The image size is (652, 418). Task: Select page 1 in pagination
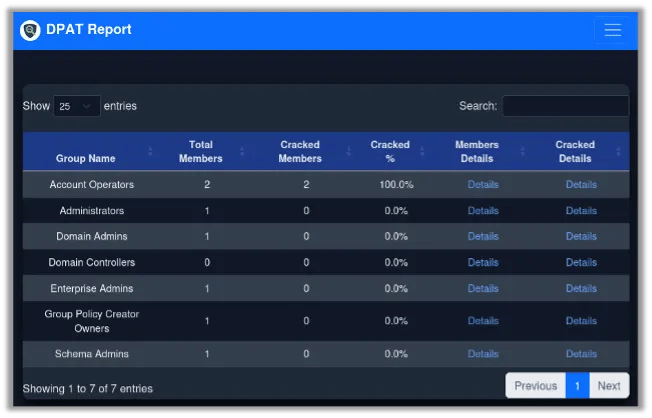pos(577,386)
